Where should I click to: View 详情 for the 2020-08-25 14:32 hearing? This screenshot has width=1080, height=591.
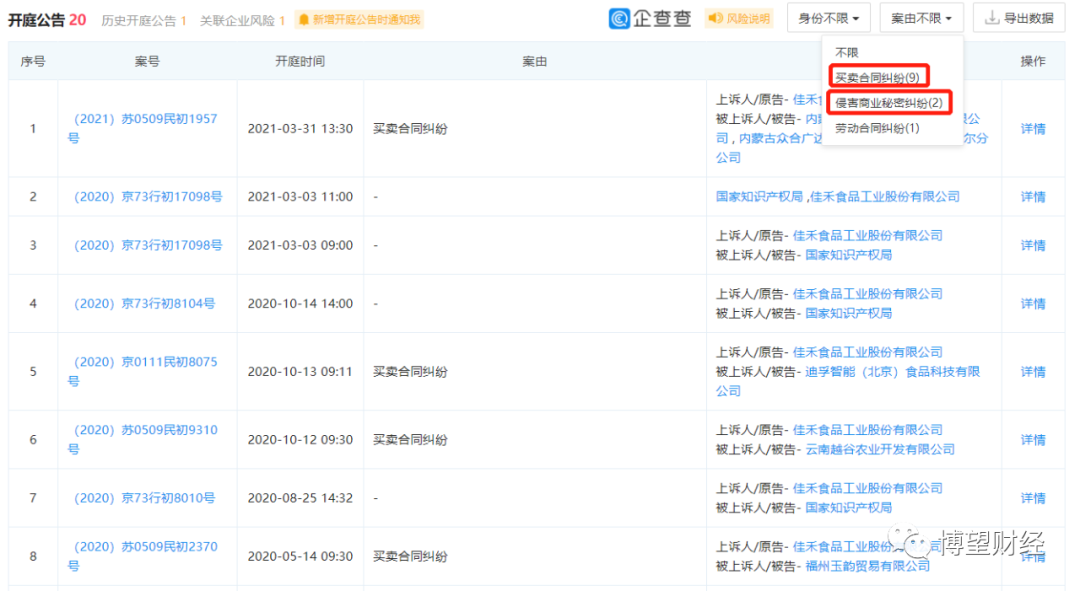click(x=1032, y=498)
